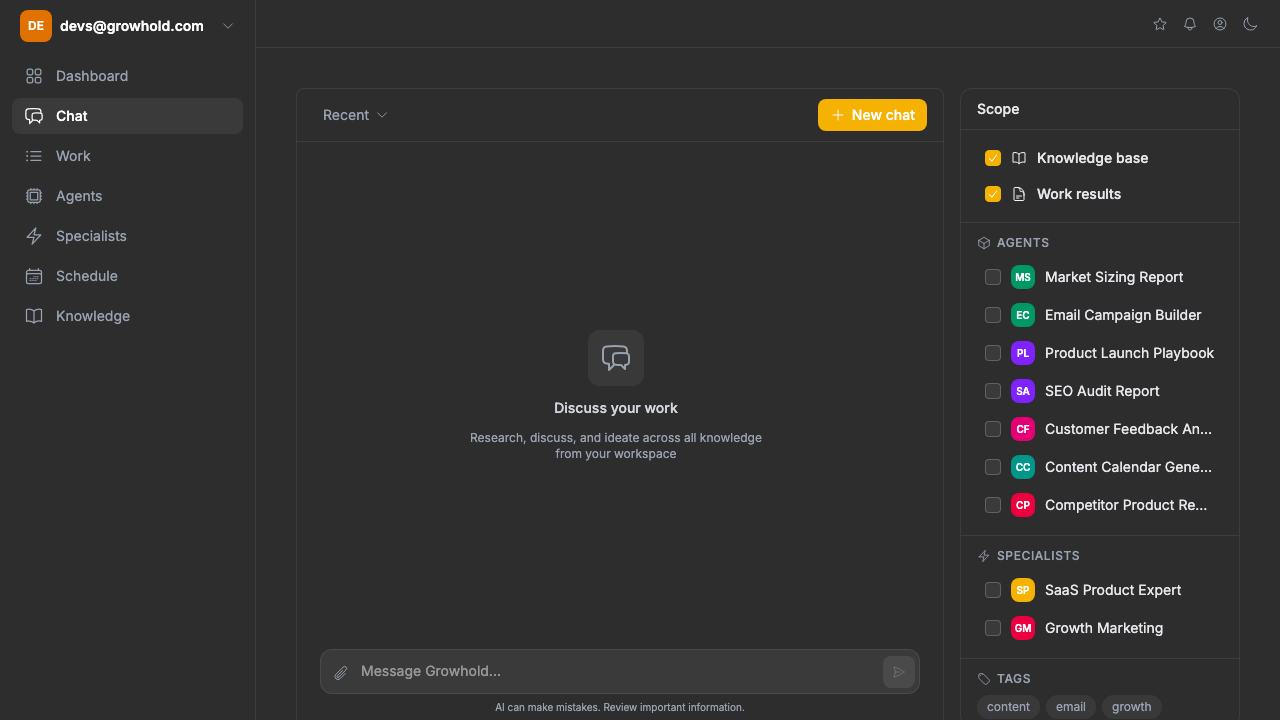Expand the Recent chats dropdown
Screen dimensions: 1280x720
[x=355, y=115]
